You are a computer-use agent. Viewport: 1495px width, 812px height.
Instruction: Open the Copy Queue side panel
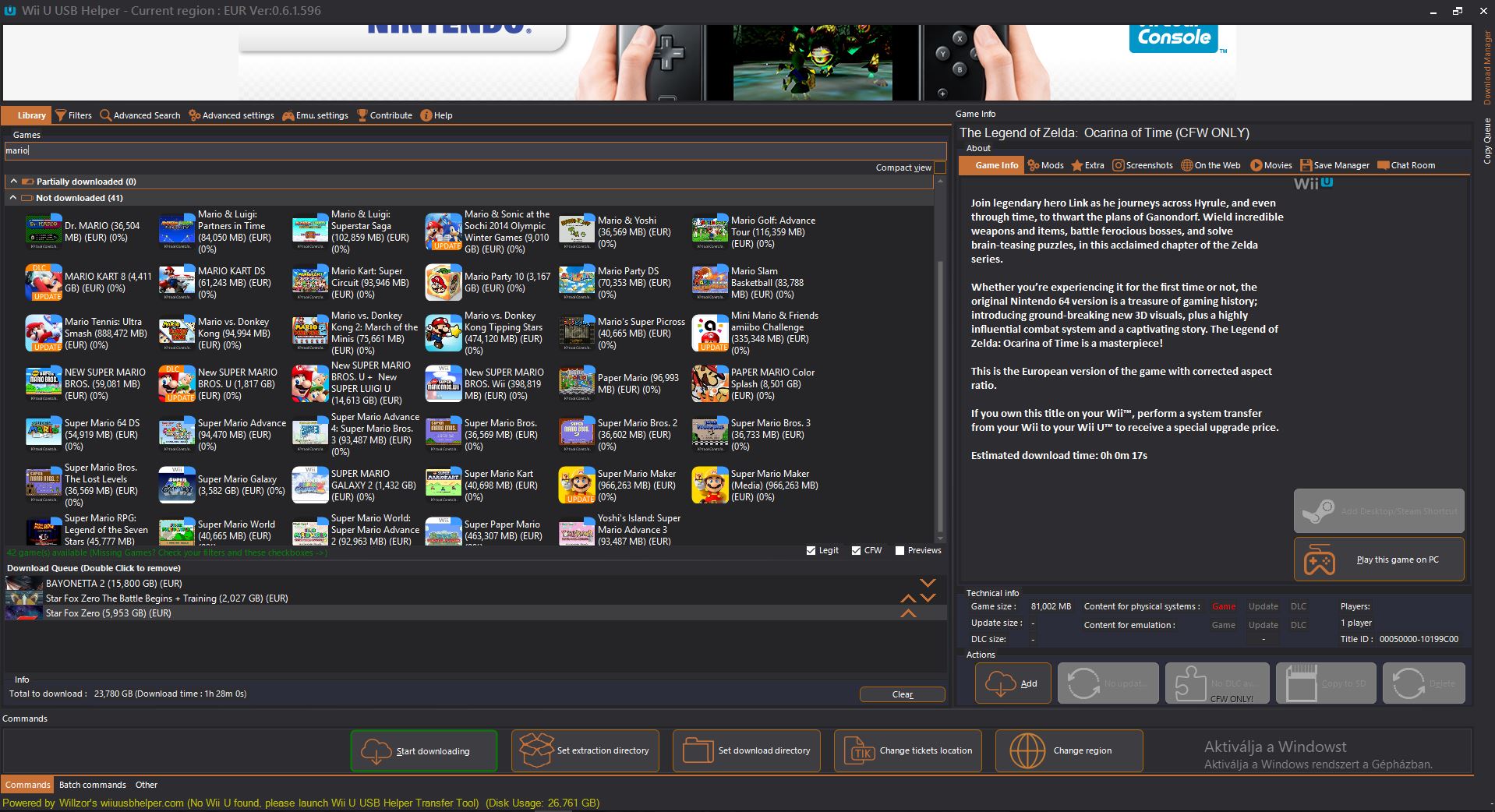coord(1487,140)
